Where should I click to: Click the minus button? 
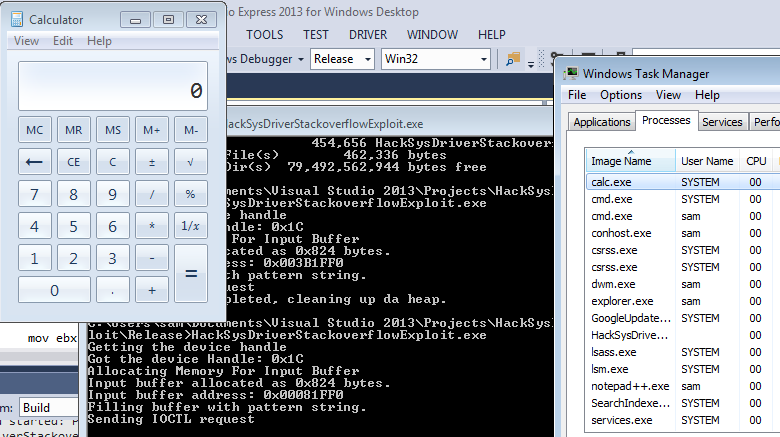point(152,258)
